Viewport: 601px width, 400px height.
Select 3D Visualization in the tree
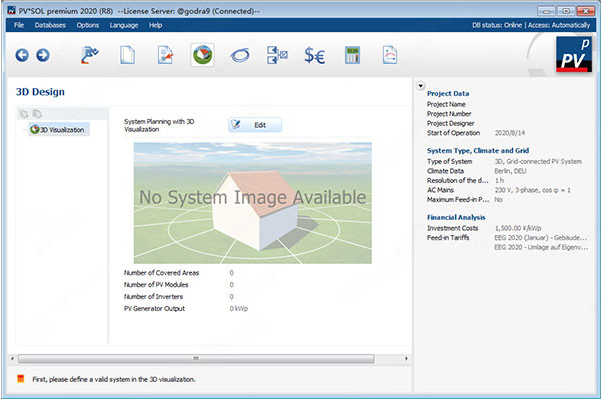point(58,129)
